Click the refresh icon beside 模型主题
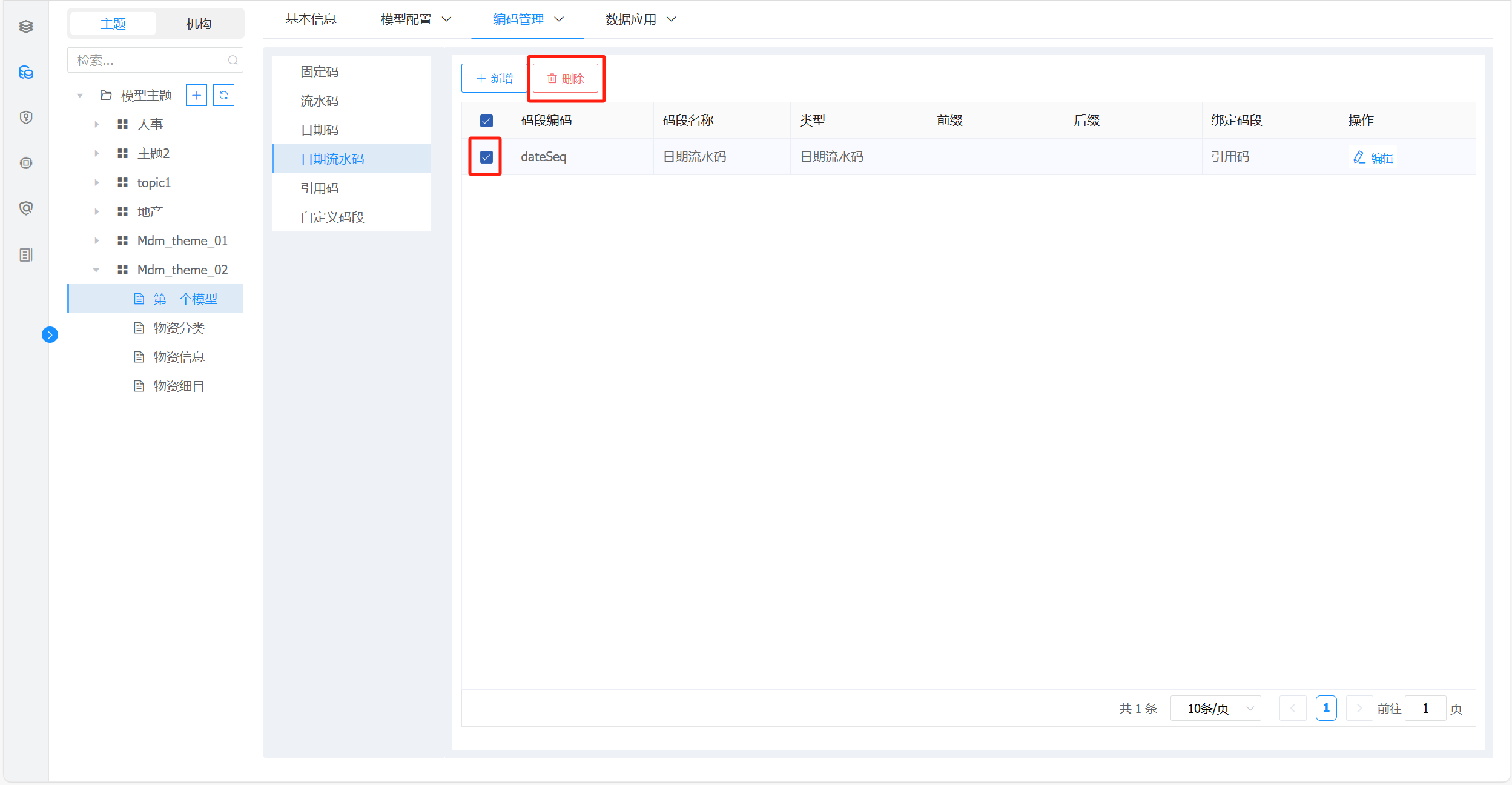 (x=223, y=95)
